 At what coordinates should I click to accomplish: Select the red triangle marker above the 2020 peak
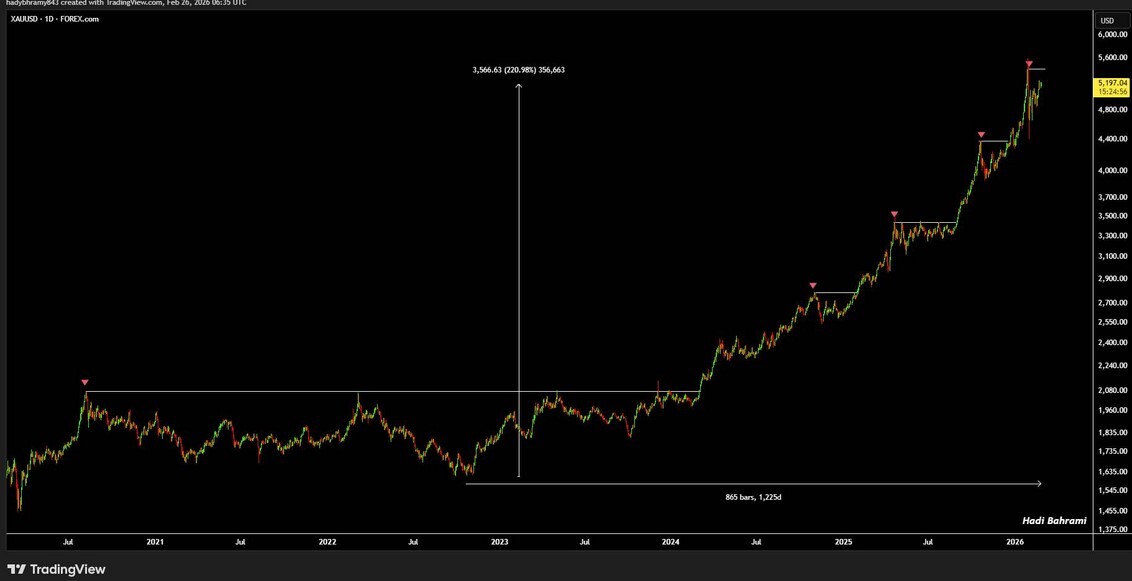point(85,383)
